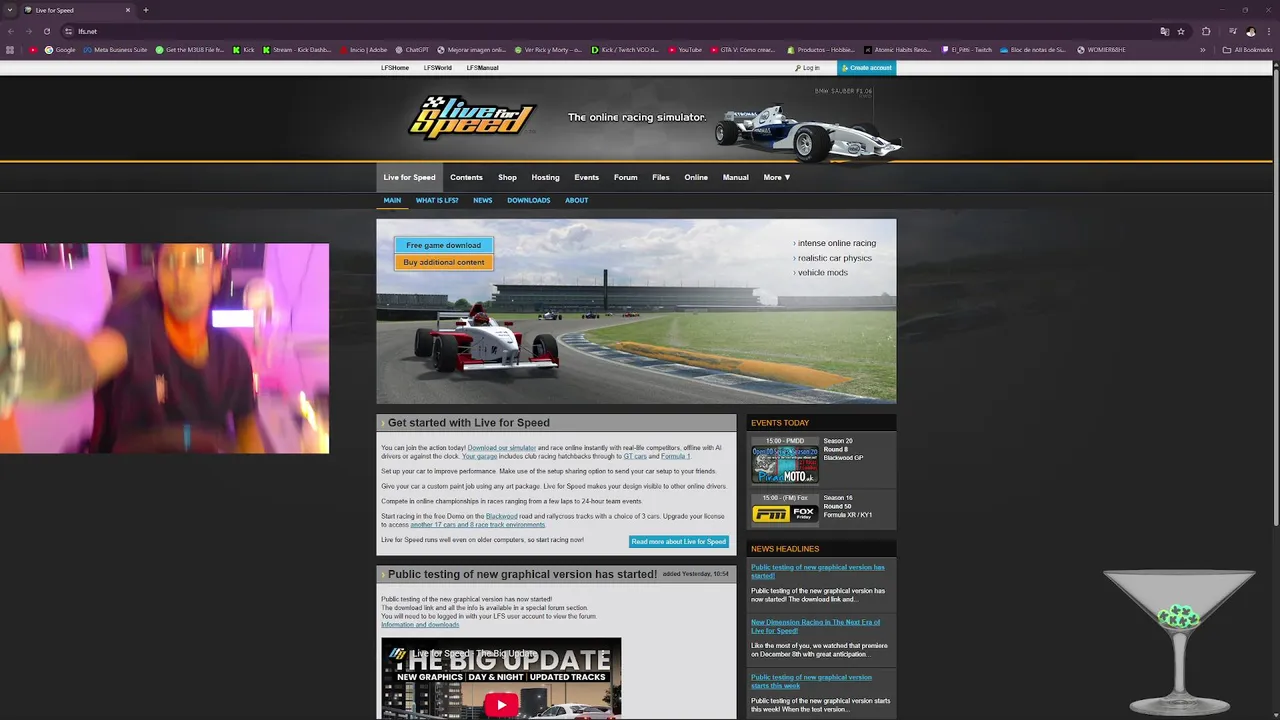Open the Ver Rick y Morty bookmark
1280x720 pixels.
click(x=548, y=49)
